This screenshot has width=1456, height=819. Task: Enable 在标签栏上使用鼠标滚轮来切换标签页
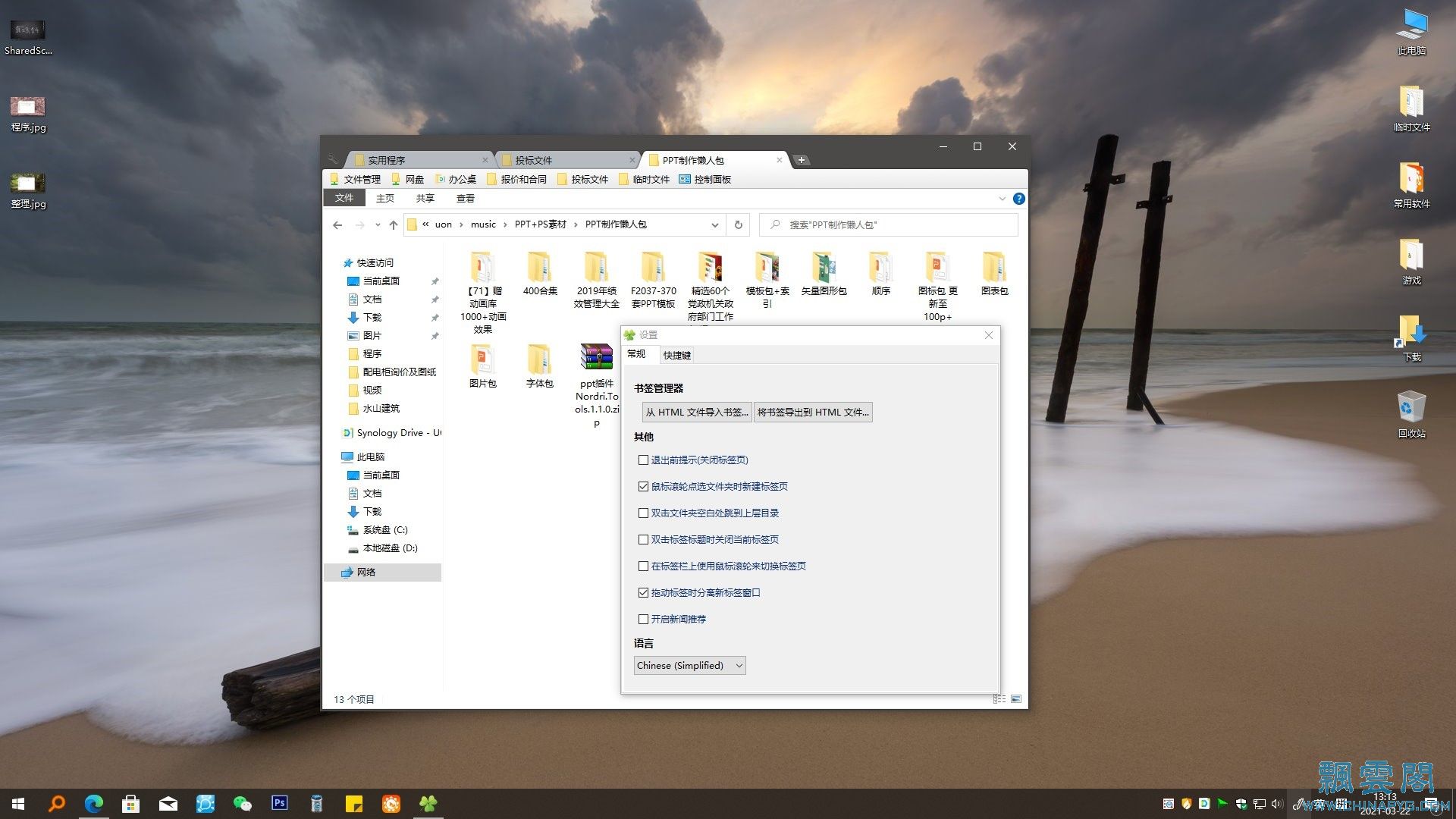click(x=643, y=566)
